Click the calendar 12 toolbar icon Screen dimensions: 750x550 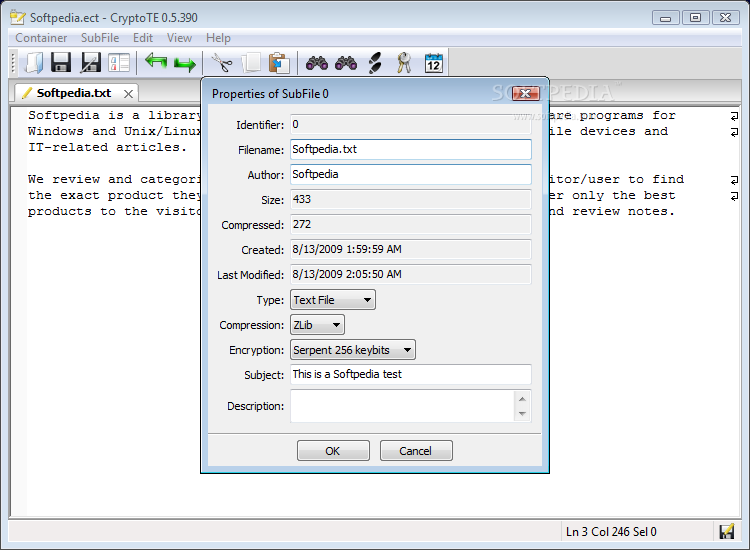[434, 63]
